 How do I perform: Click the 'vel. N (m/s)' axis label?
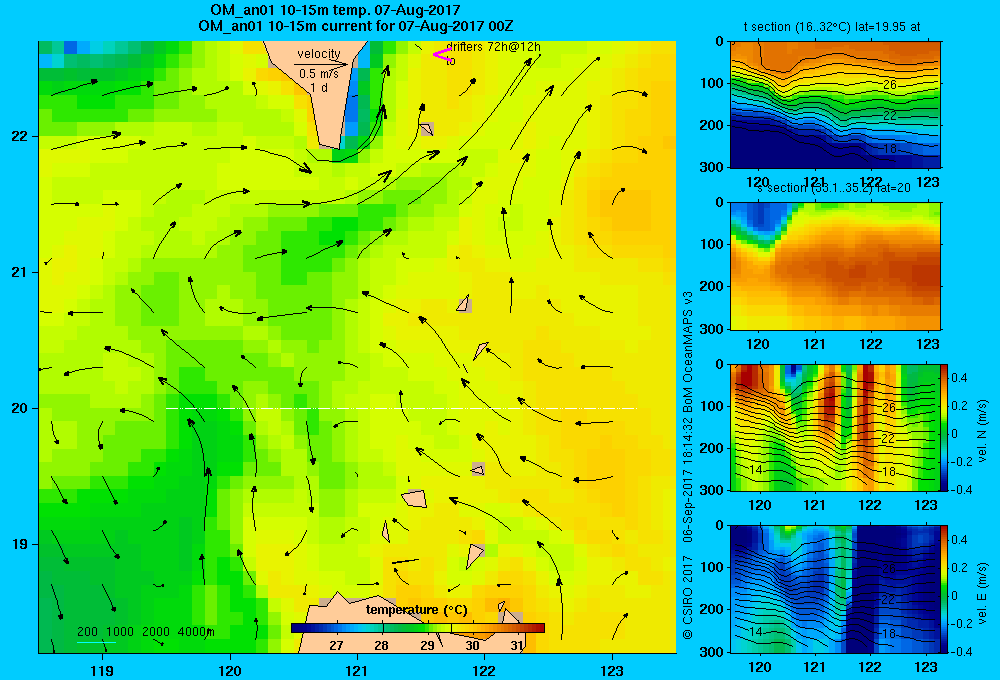coord(982,431)
